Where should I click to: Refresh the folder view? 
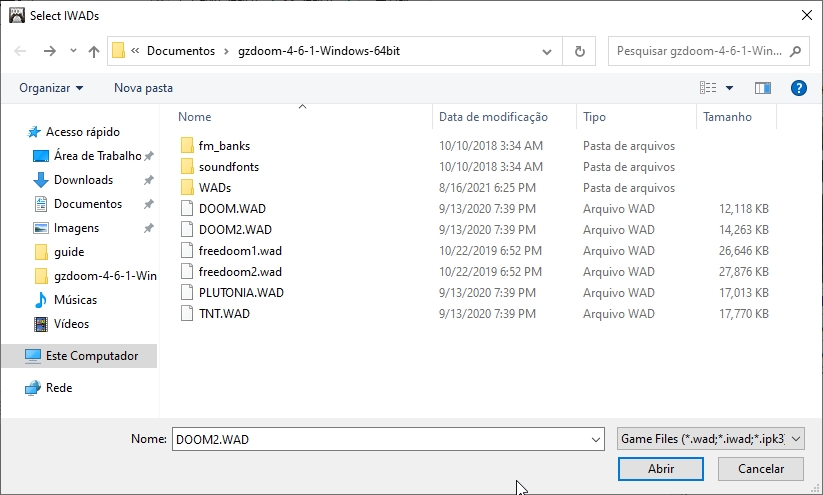579,51
